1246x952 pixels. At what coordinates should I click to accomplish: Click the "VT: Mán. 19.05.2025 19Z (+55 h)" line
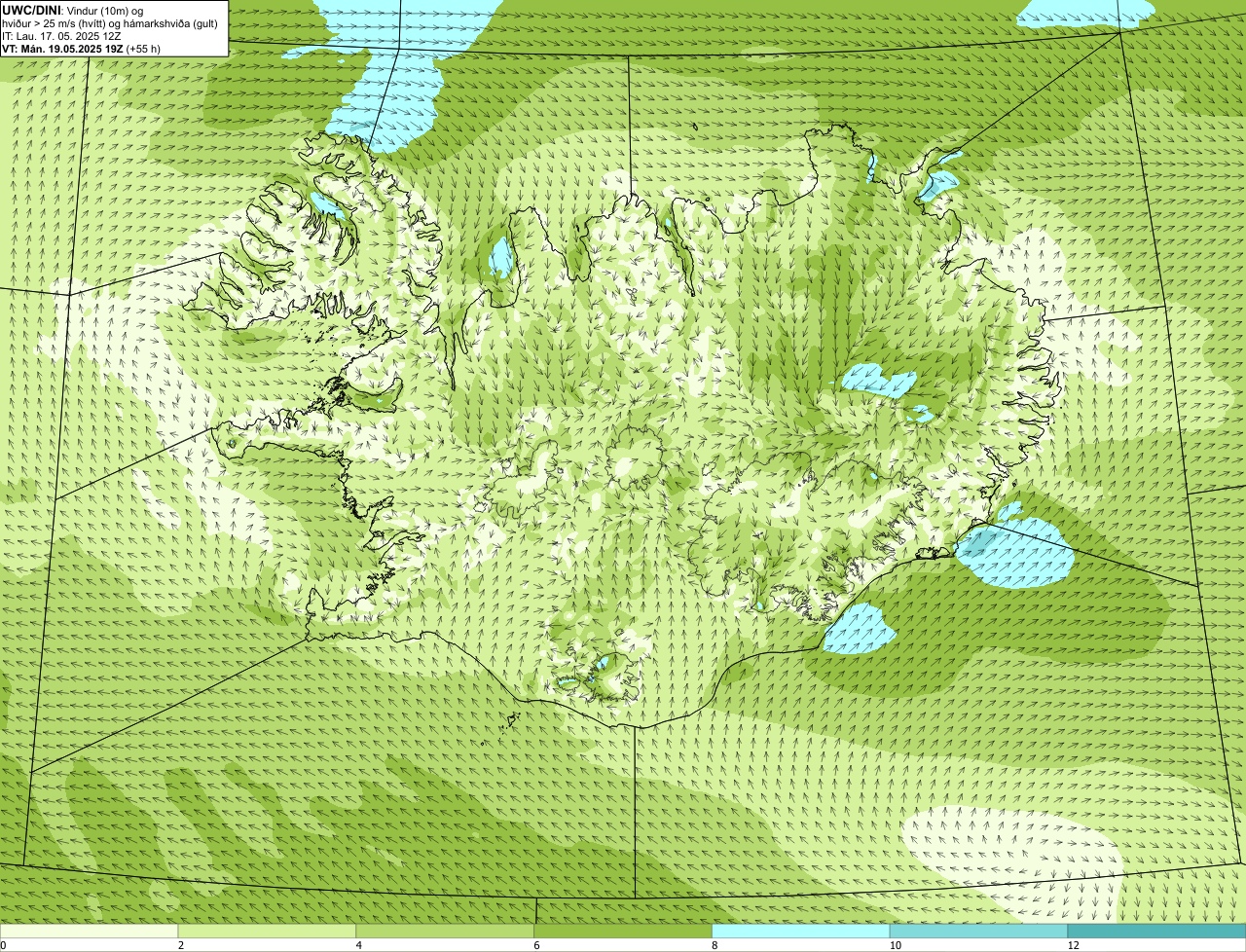click(81, 48)
